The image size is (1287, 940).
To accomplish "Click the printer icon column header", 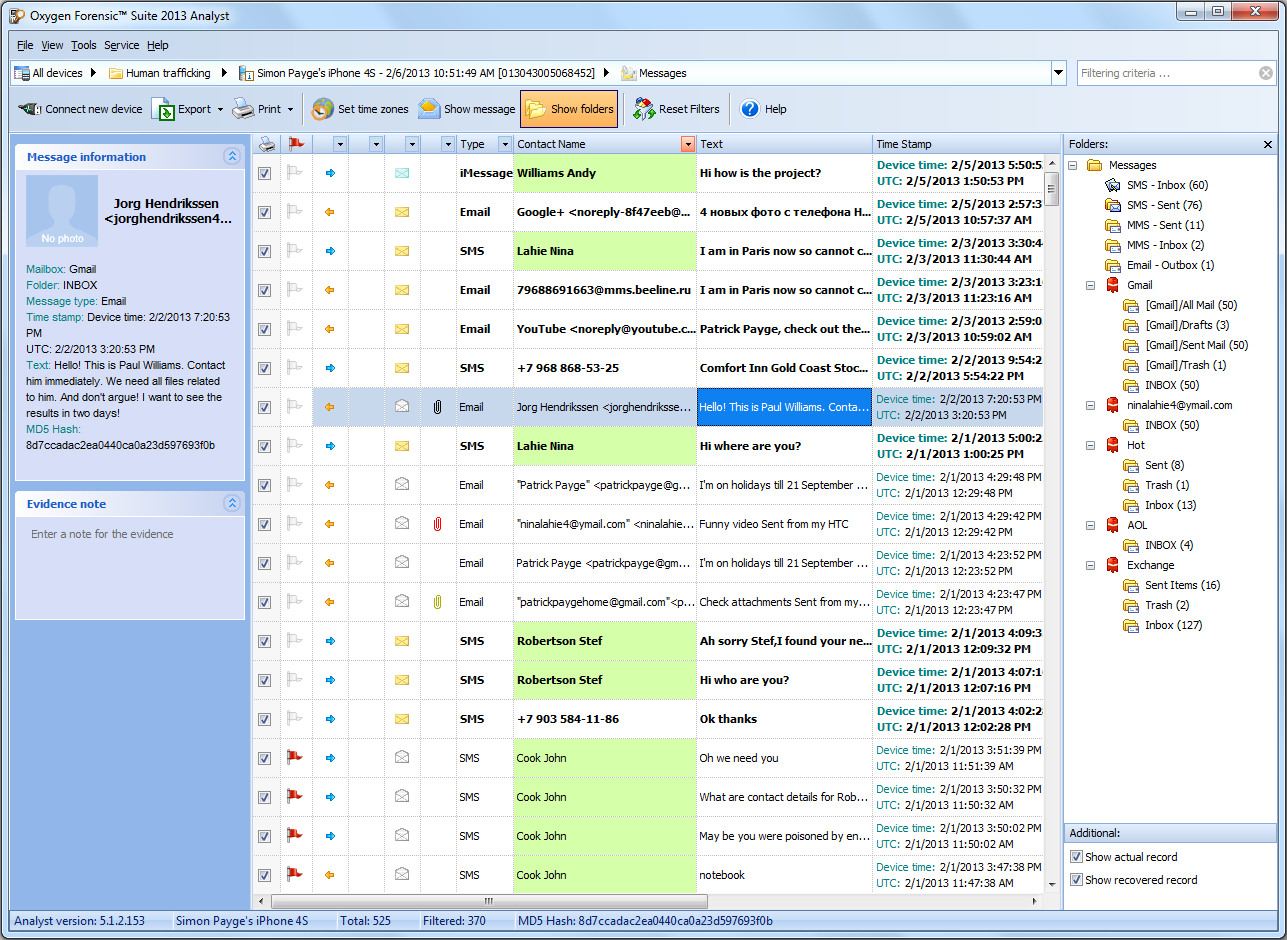I will pyautogui.click(x=266, y=144).
